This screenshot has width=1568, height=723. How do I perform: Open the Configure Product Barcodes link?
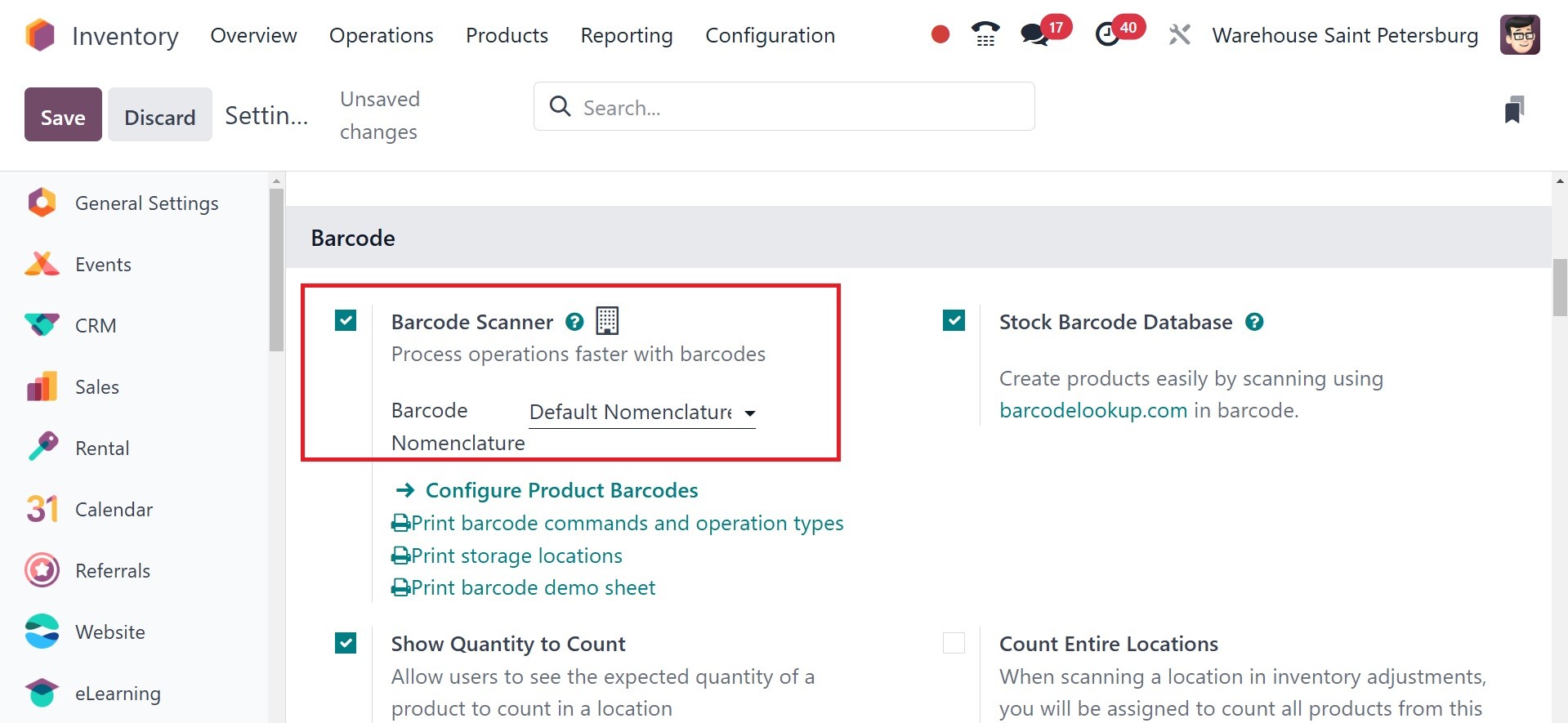tap(561, 490)
